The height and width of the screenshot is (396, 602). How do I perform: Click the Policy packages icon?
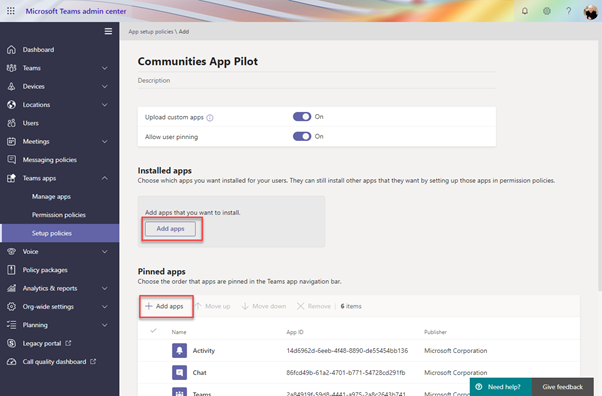[x=12, y=270]
